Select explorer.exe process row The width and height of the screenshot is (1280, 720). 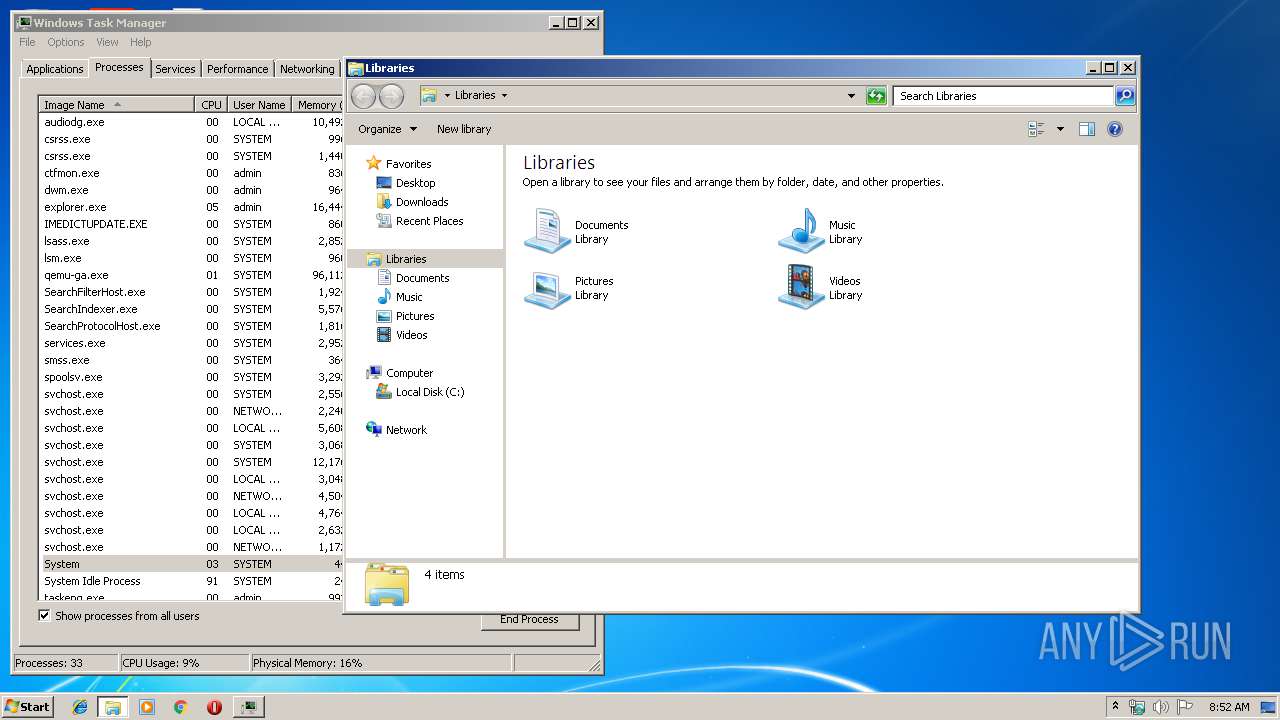(192, 207)
